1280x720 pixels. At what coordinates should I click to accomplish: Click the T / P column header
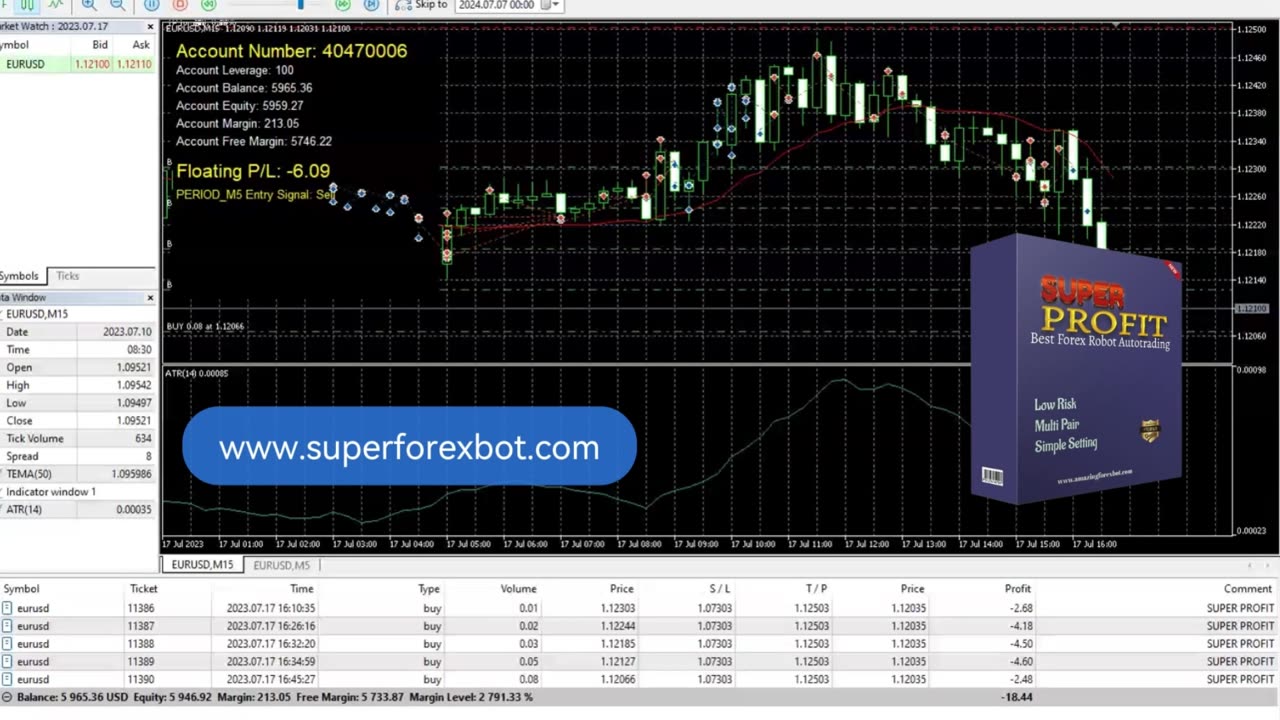click(x=816, y=589)
